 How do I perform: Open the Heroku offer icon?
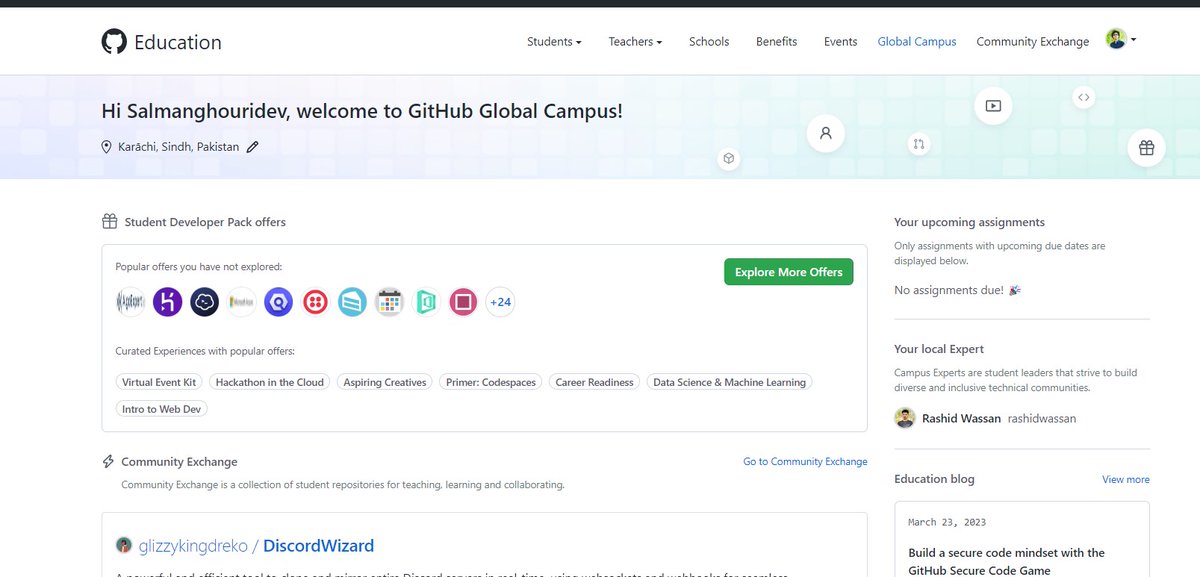point(167,302)
